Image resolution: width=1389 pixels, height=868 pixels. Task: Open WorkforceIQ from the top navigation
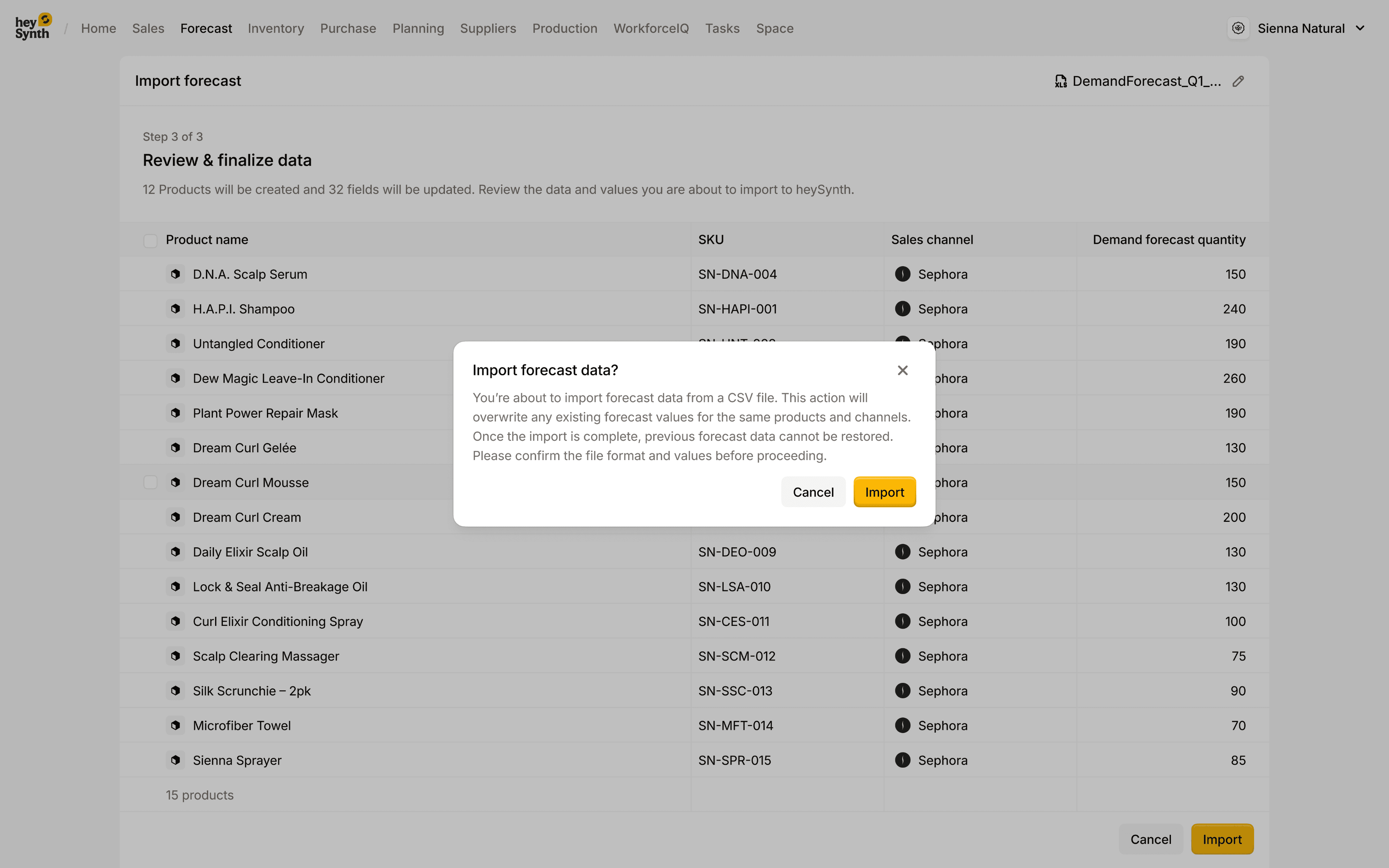(651, 28)
